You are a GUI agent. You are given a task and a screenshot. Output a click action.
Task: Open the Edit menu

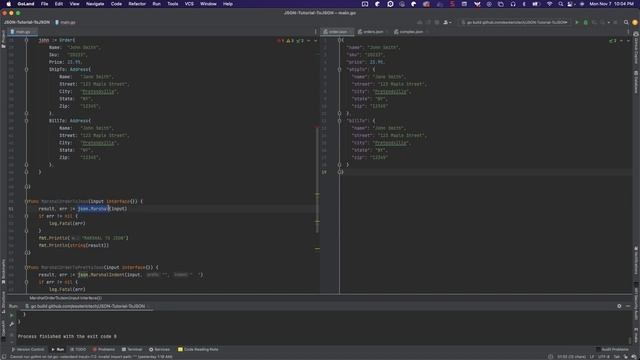click(59, 4)
